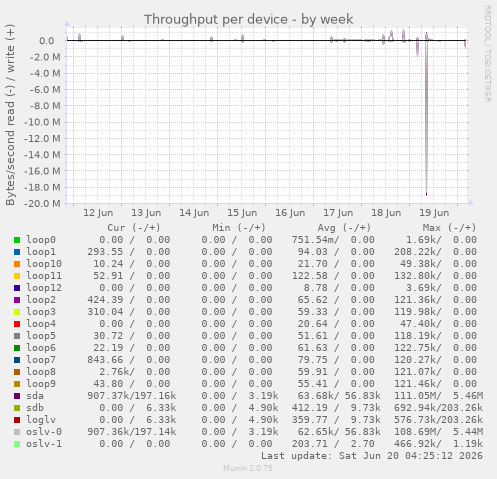This screenshot has width=497, height=479.
Task: Click the loop10 orange legend swatch
Action: [17, 264]
